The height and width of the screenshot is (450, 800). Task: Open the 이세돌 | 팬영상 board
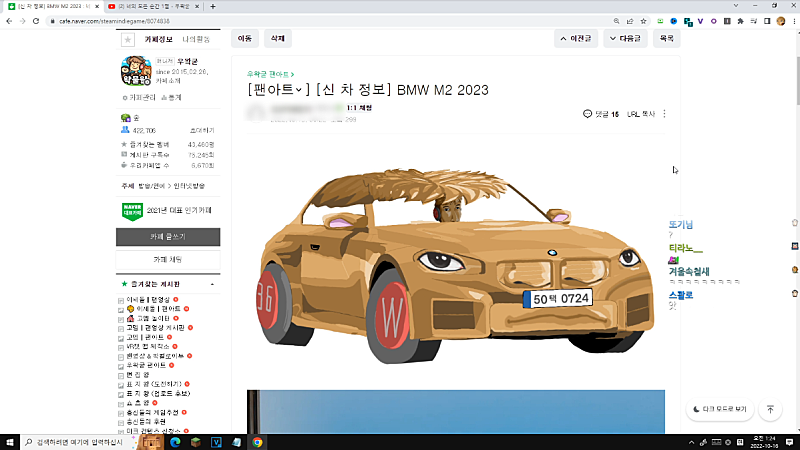point(148,299)
